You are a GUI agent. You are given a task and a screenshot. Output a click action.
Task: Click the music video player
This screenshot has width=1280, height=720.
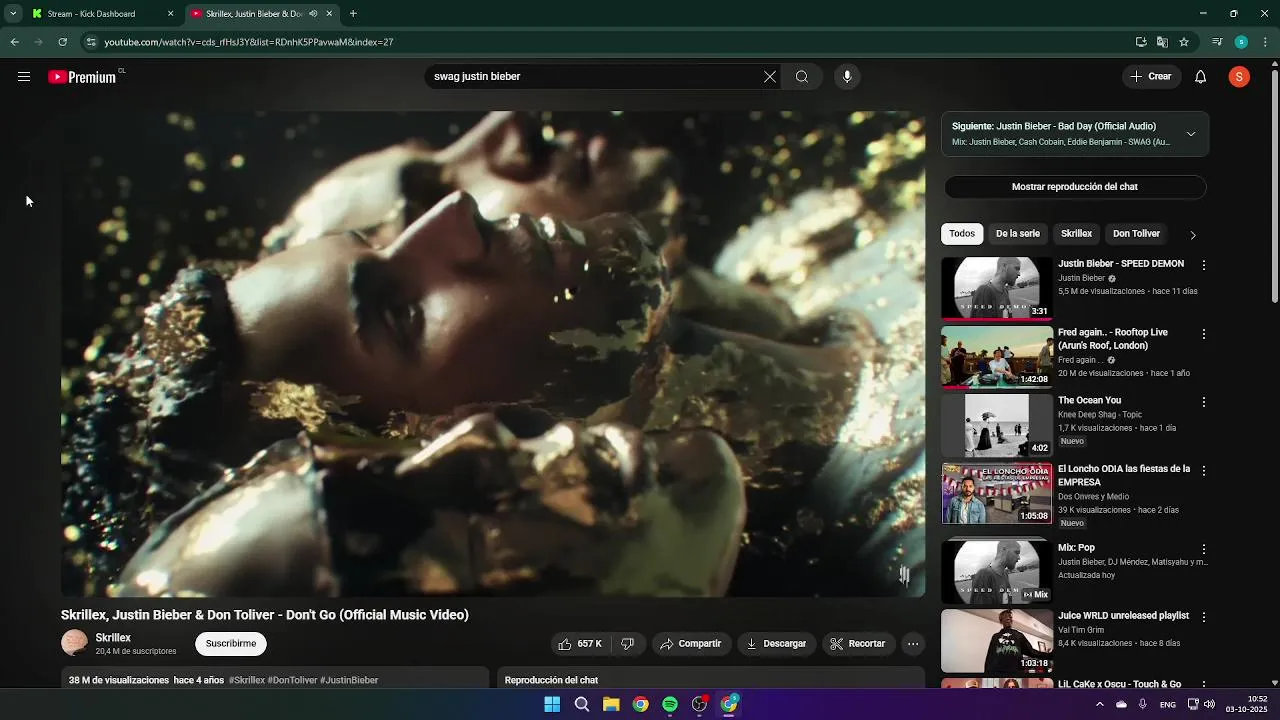pos(493,354)
